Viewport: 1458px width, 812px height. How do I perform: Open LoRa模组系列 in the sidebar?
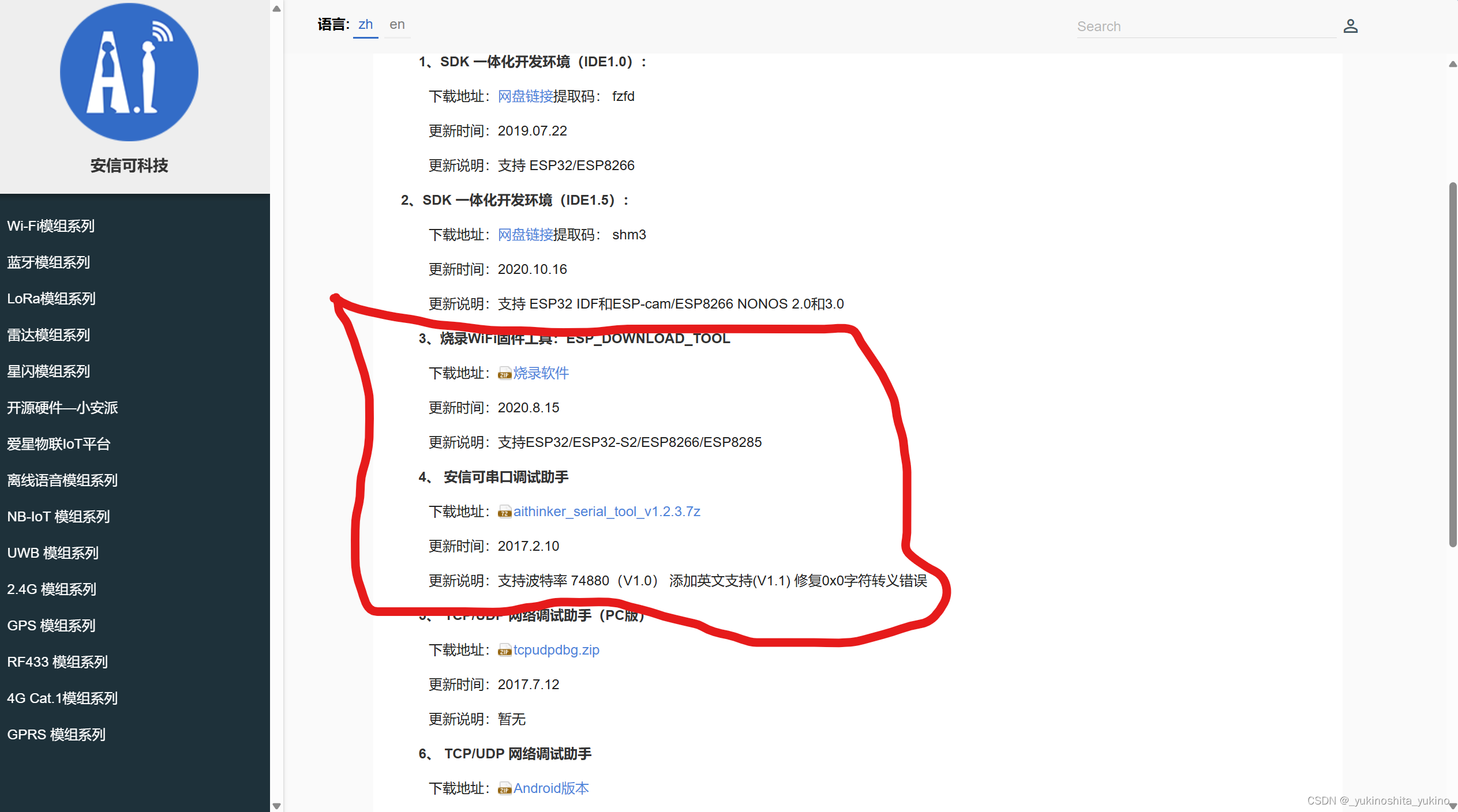51,299
